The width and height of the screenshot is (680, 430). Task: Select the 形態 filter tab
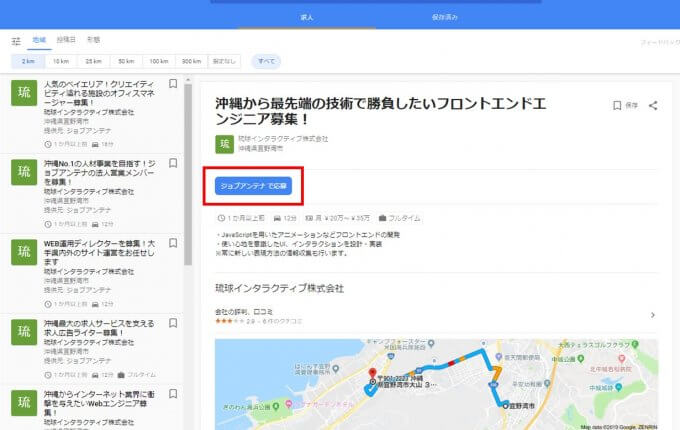(93, 40)
